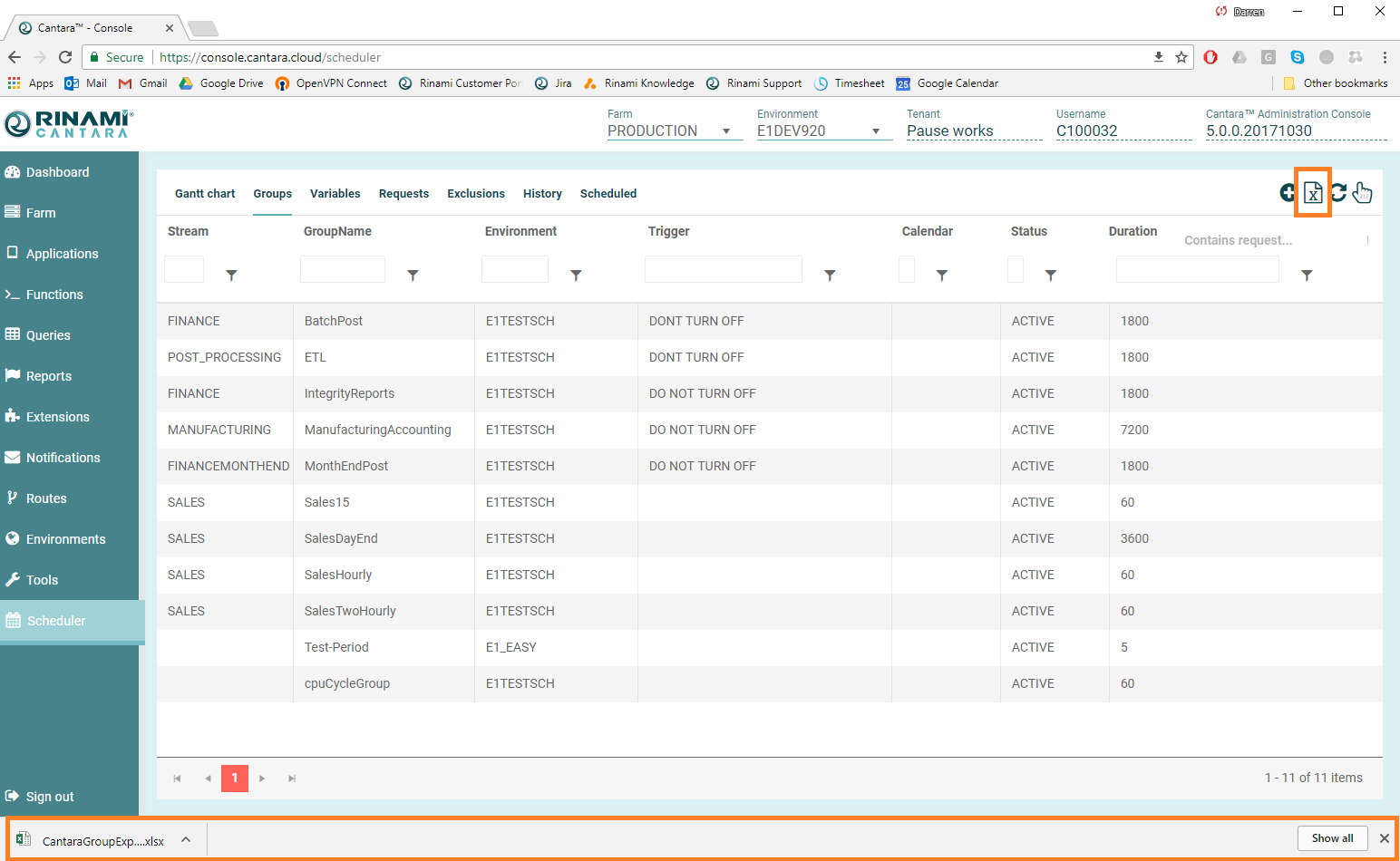Viewport: 1400px width, 861px height.
Task: Click the refresh icon in the toolbar
Action: click(x=1338, y=192)
